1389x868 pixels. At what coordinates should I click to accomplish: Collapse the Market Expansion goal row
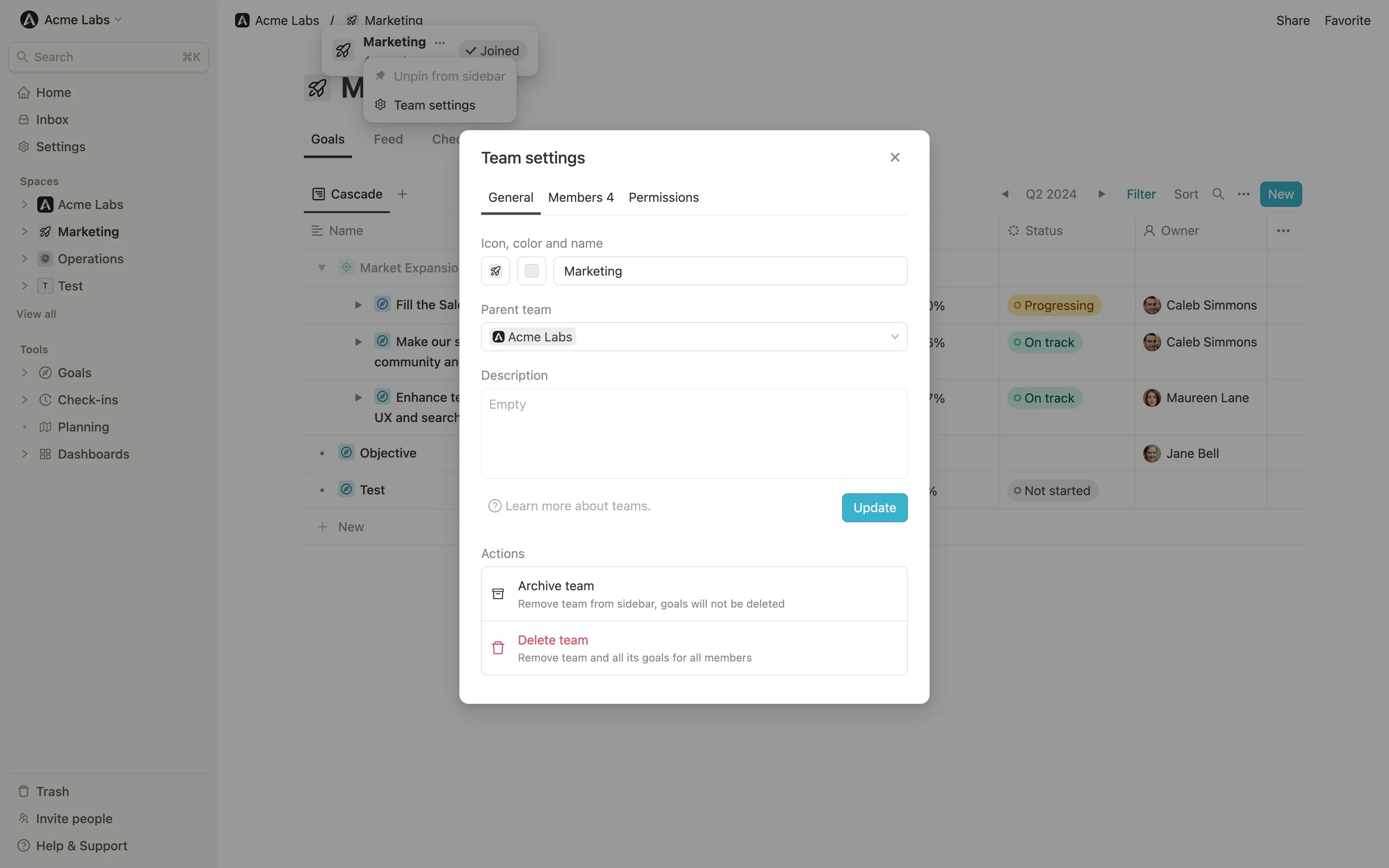(x=322, y=268)
